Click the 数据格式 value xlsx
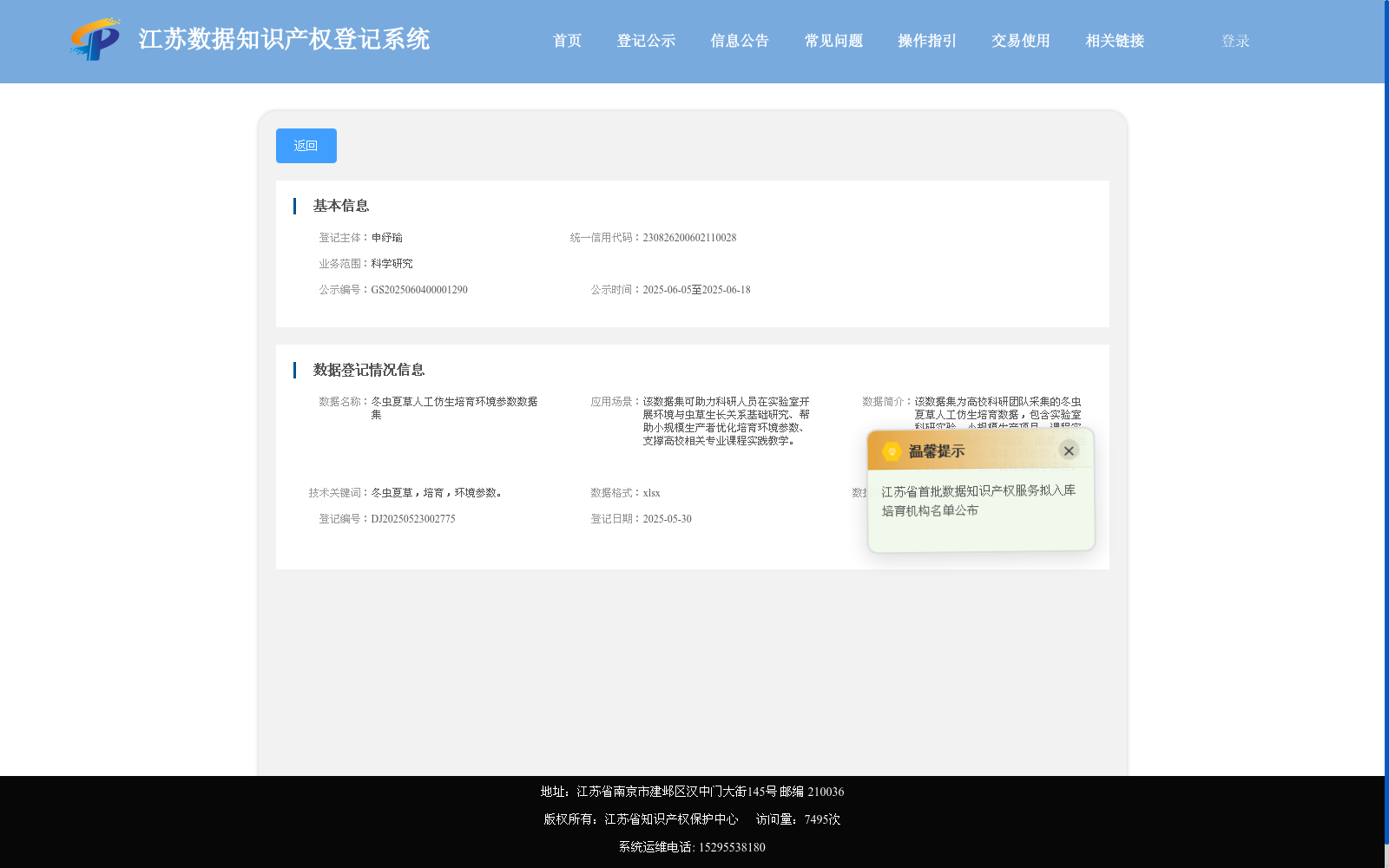 (x=651, y=493)
